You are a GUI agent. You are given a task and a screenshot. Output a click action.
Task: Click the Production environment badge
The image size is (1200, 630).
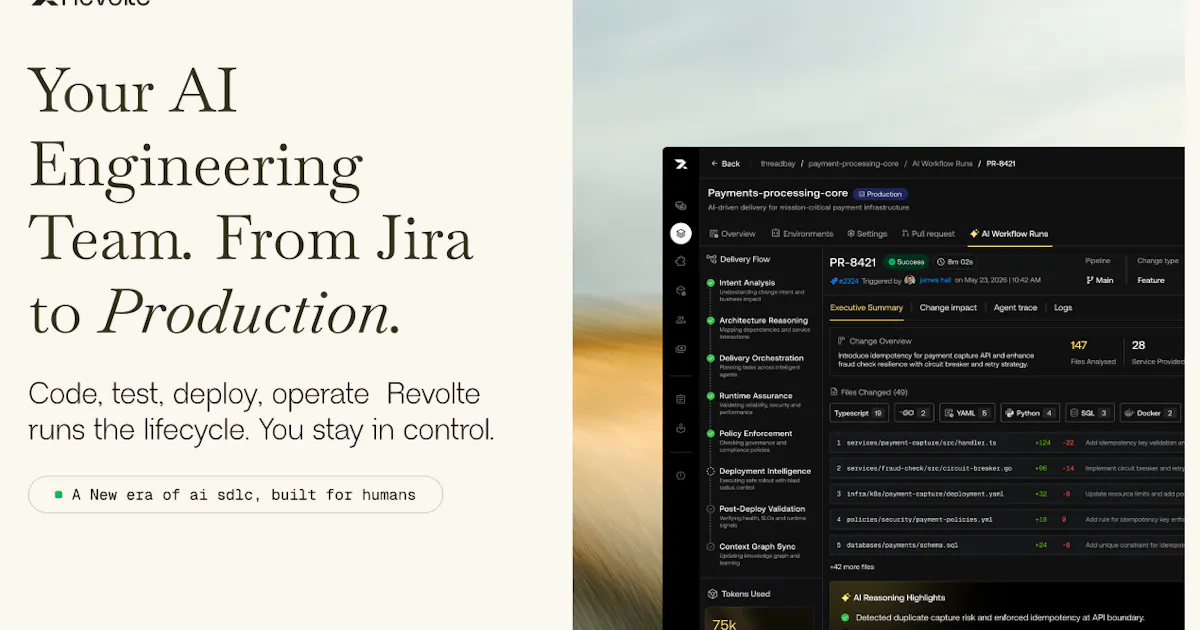coord(881,194)
